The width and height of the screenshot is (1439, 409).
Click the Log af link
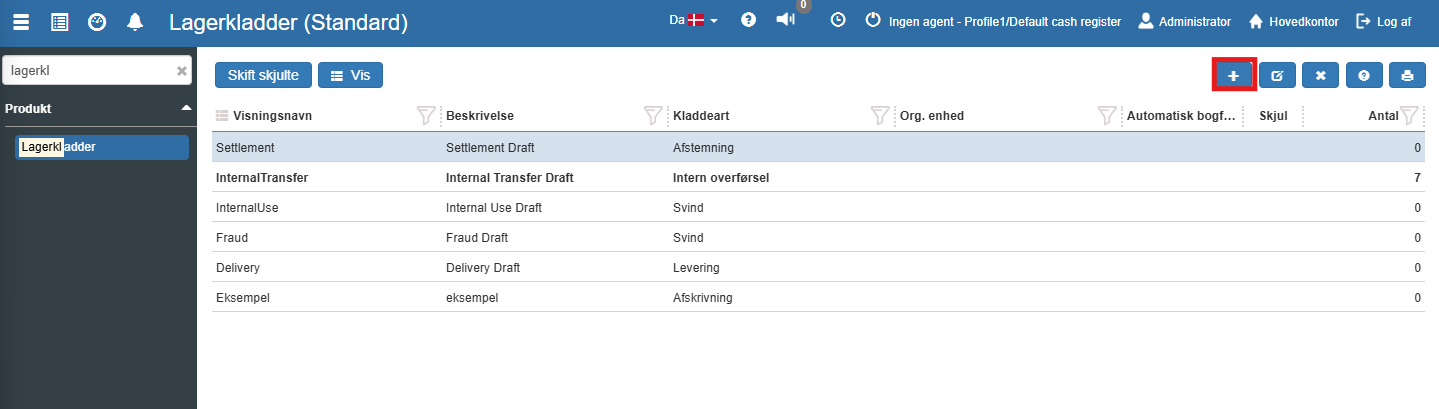click(1383, 21)
